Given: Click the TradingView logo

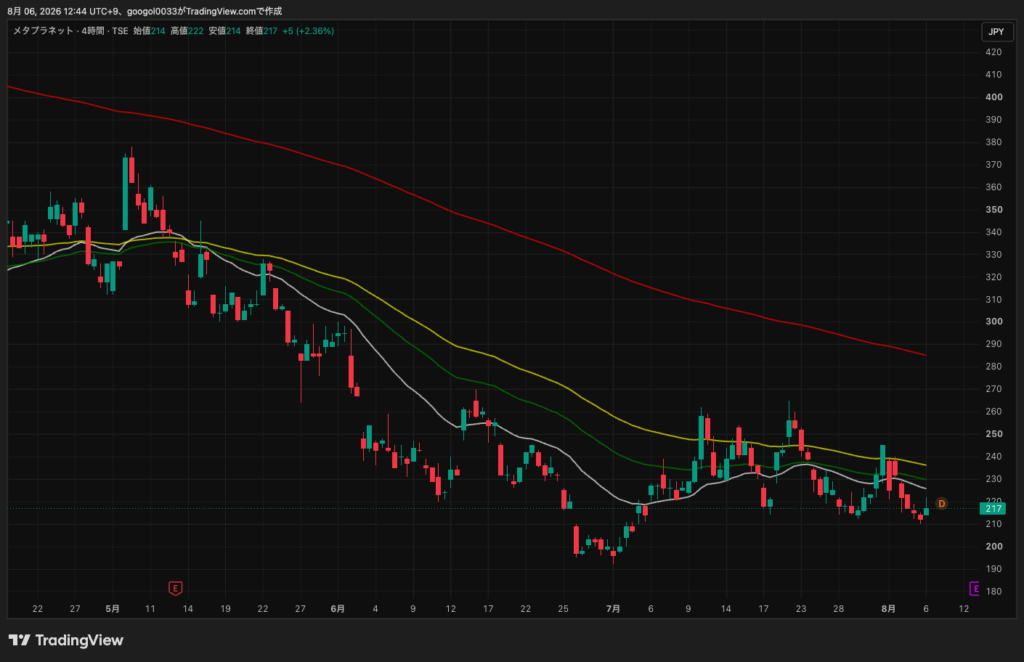Looking at the screenshot, I should point(66,640).
